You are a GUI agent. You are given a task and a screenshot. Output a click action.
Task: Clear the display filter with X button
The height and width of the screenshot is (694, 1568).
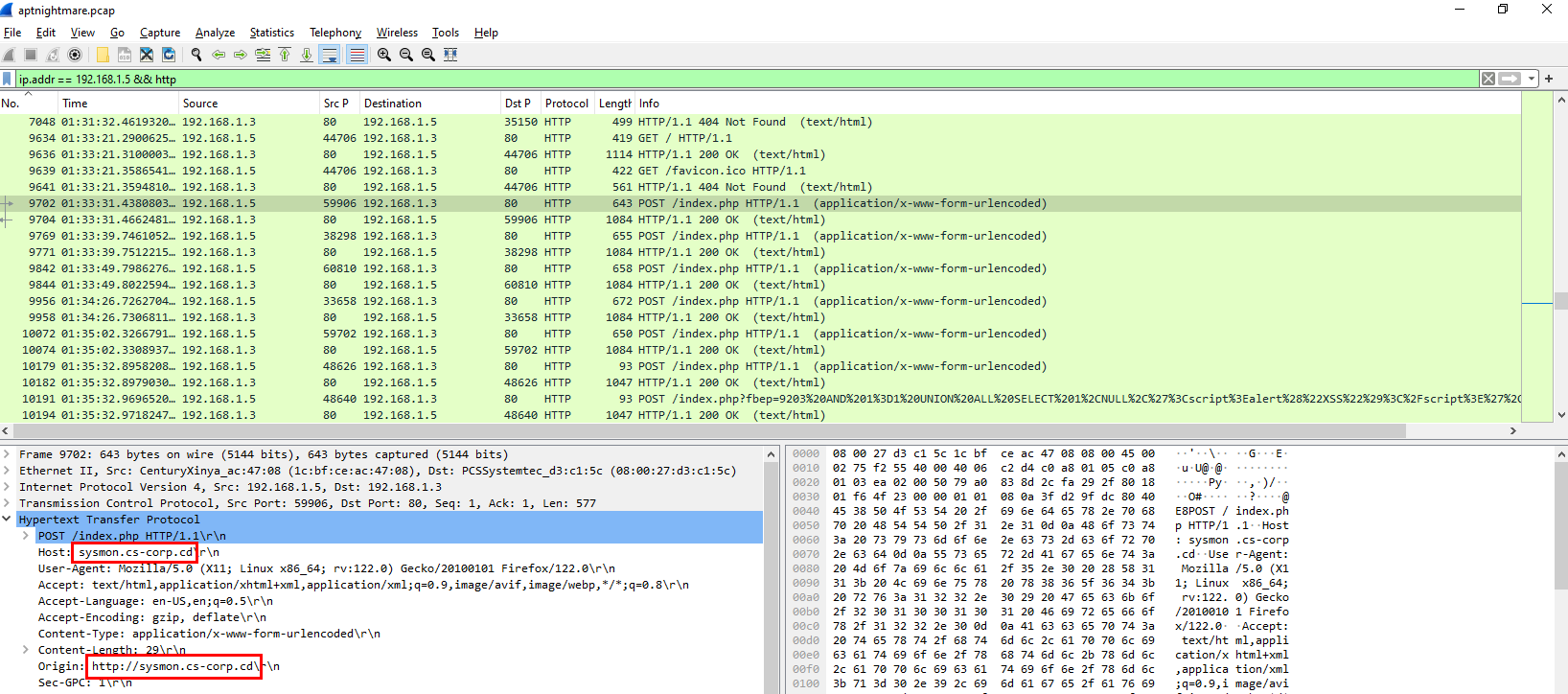1487,79
